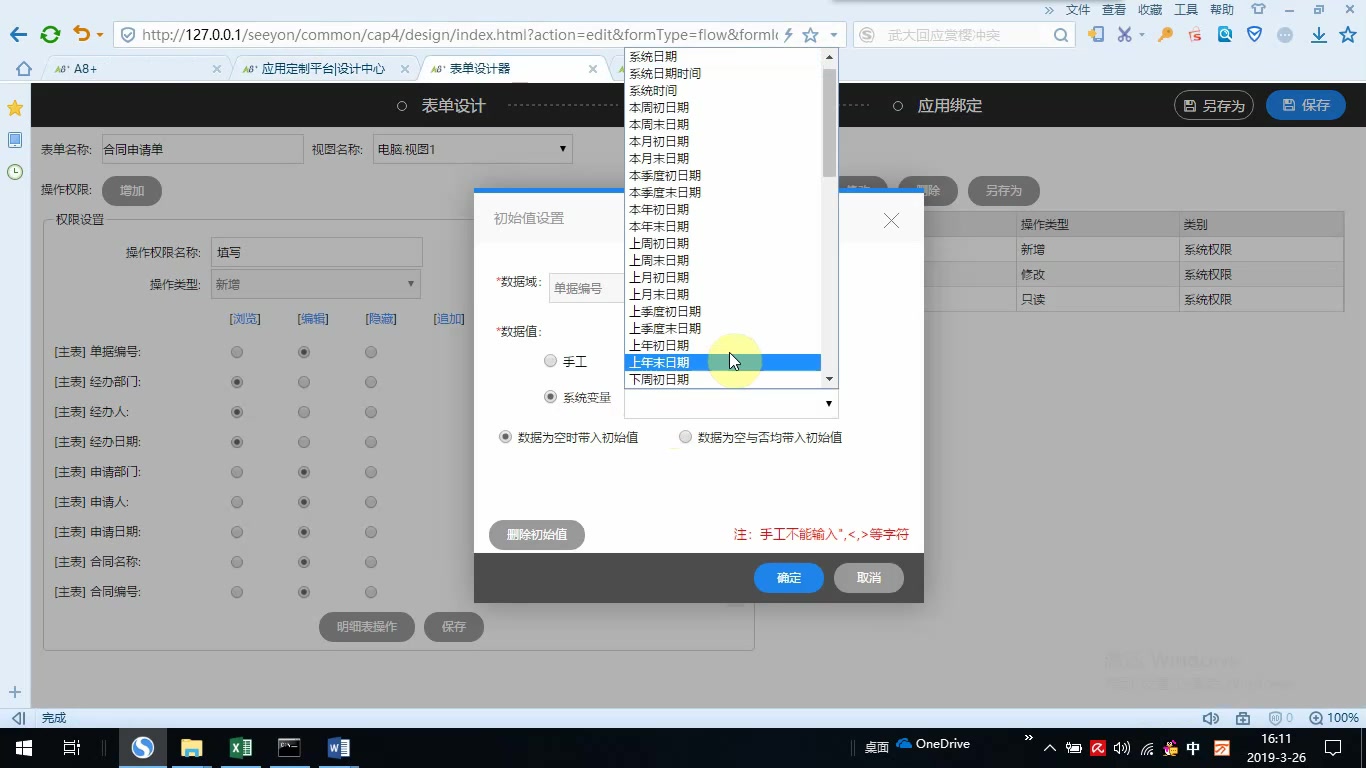Open favorites star at the toolbar's right end

tap(1347, 35)
